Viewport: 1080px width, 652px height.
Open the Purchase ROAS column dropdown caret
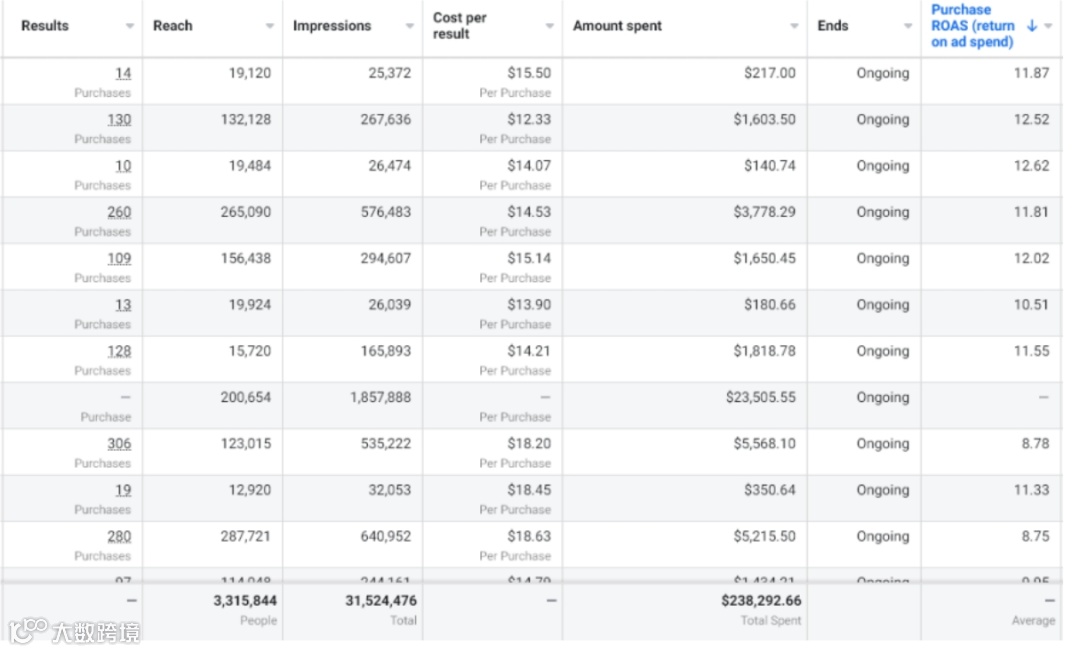(1048, 26)
